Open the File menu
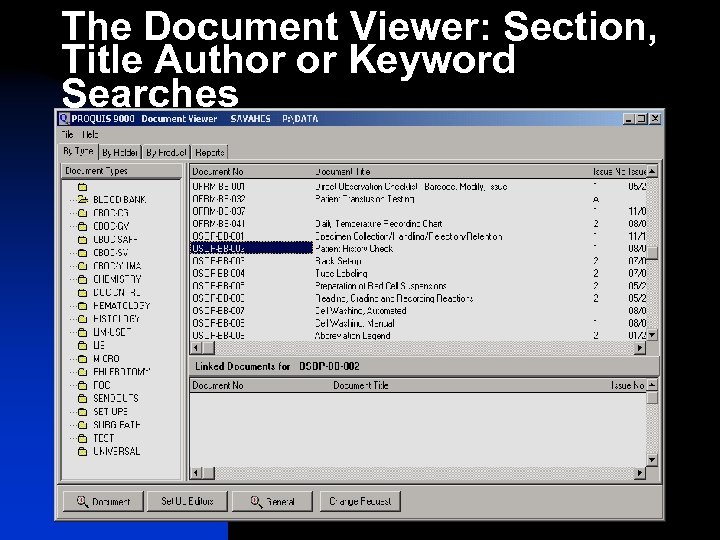Viewport: 720px width, 540px height. pos(68,135)
